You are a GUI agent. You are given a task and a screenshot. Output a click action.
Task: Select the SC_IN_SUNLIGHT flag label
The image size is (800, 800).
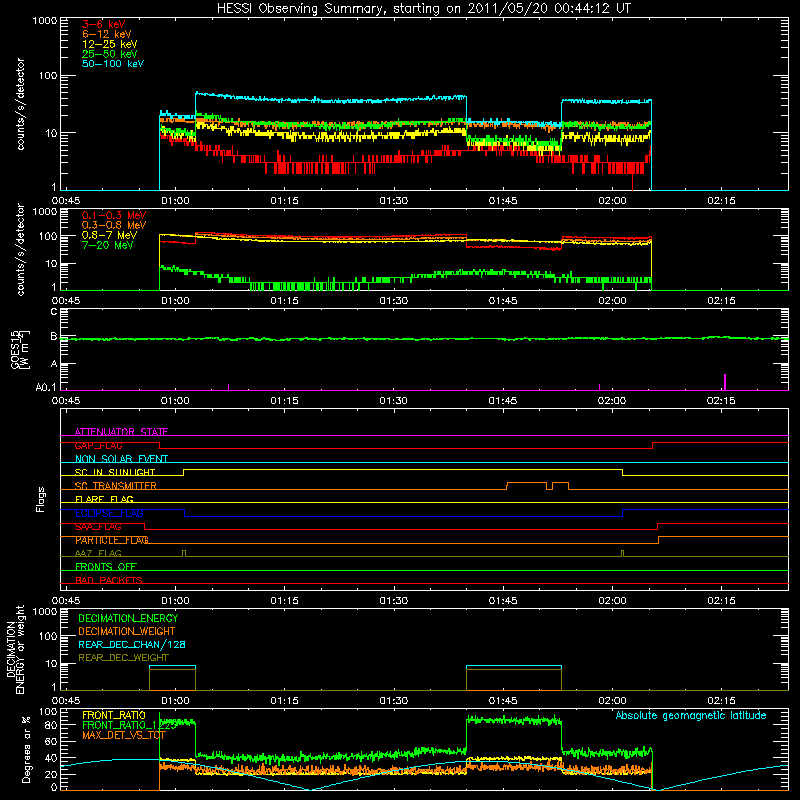click(x=115, y=472)
